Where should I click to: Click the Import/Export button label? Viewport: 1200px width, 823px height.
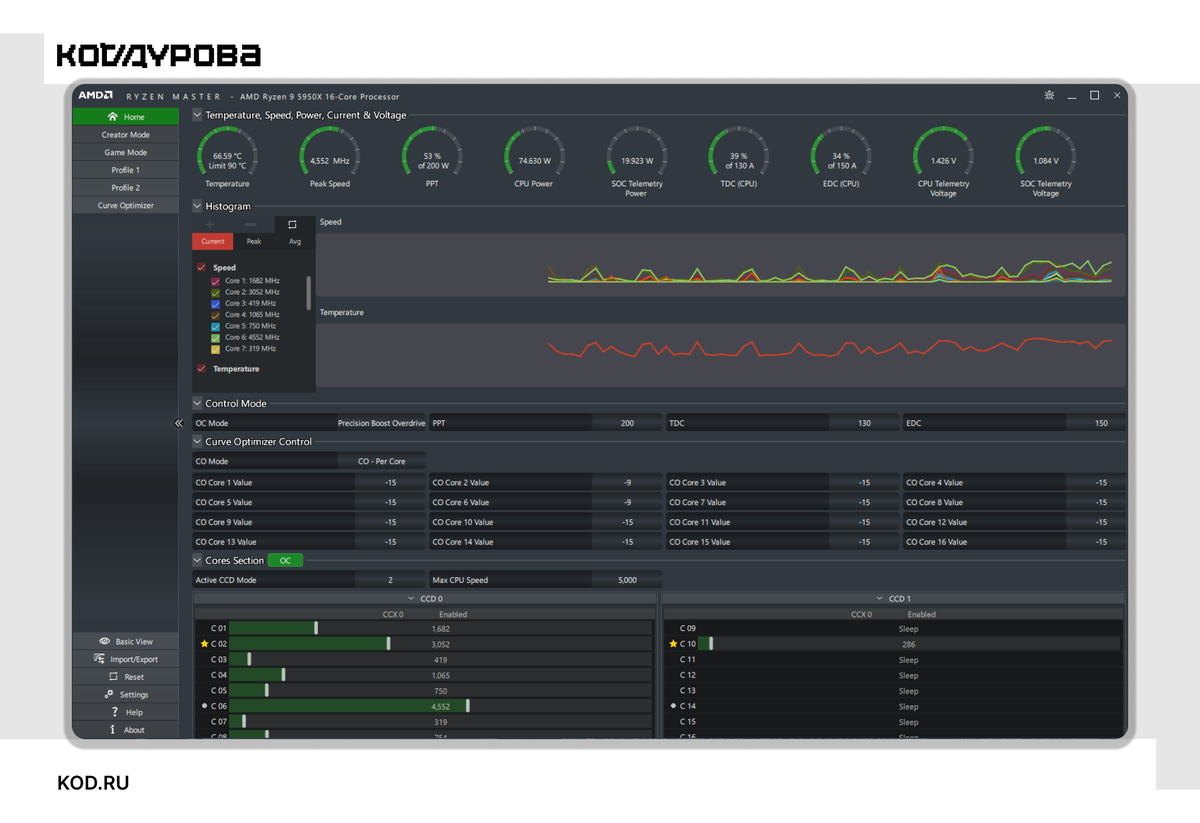pos(134,660)
